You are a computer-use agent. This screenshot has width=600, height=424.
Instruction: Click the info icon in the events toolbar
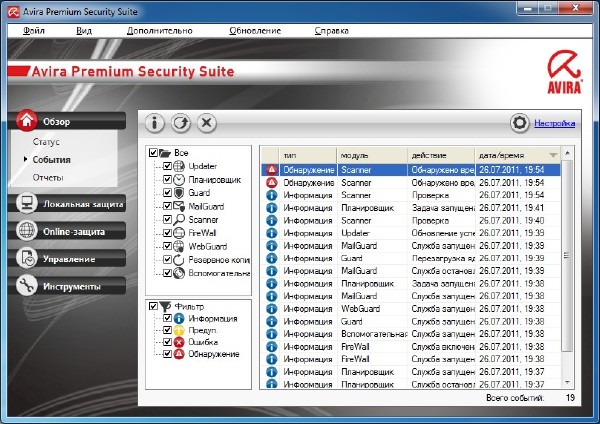(154, 123)
